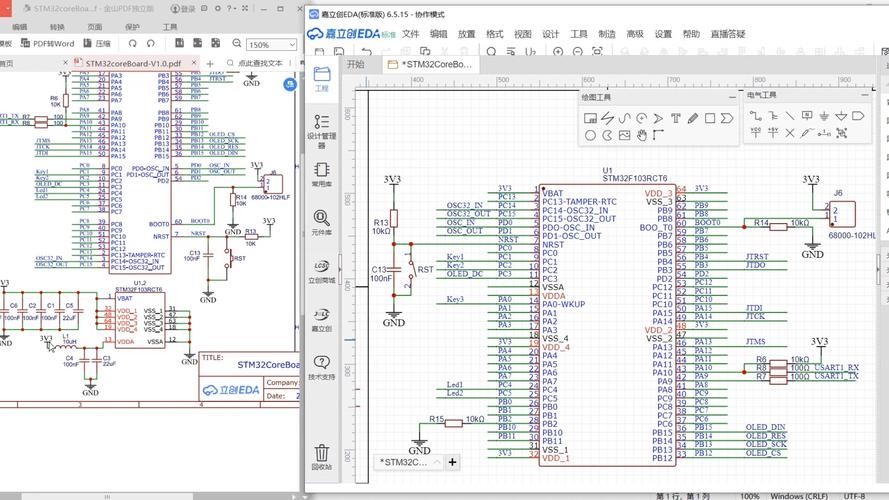Place the triangle ground net flag
This screenshot has height=500, width=889.
pos(841,116)
